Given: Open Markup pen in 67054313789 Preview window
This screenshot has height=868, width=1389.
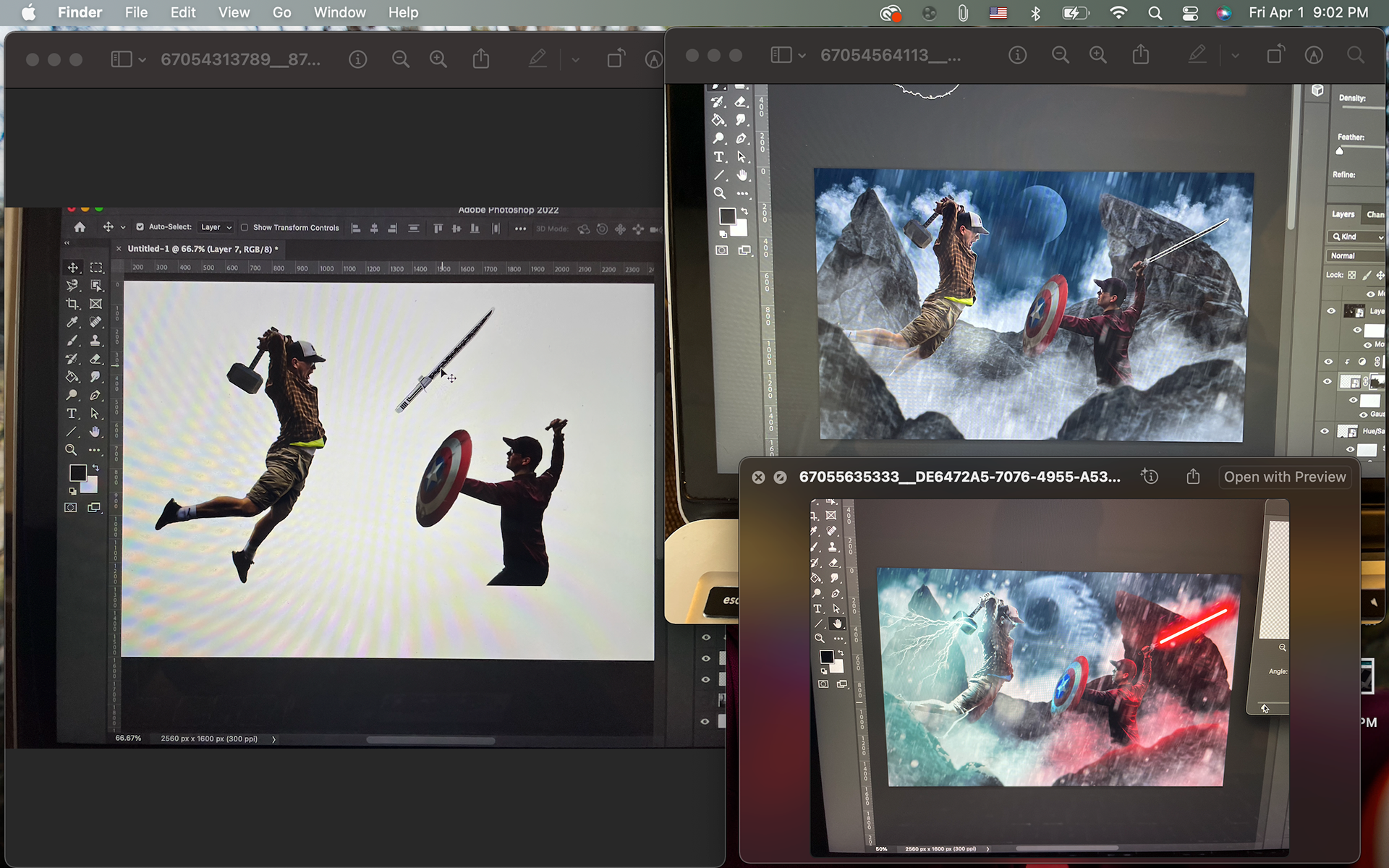Looking at the screenshot, I should pos(538,59).
